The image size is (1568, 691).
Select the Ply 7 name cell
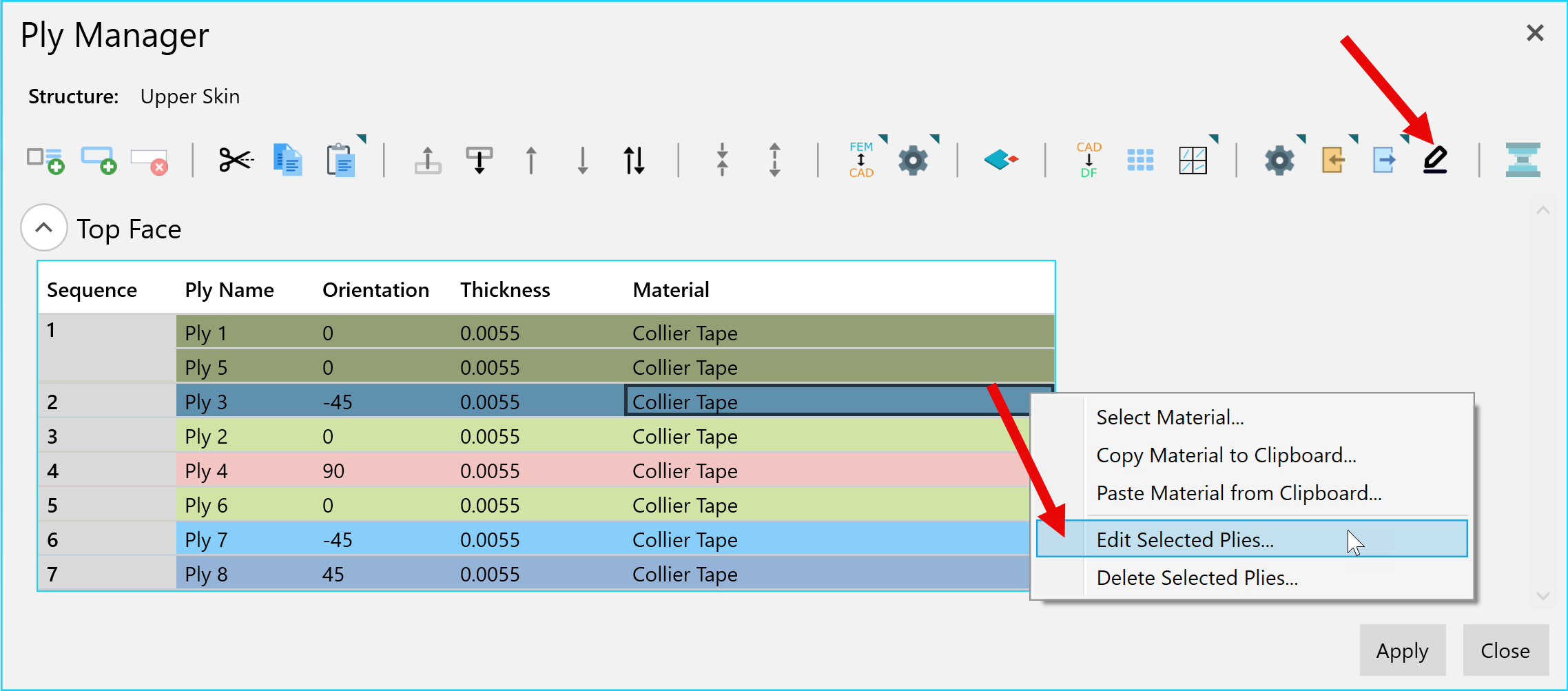(x=245, y=539)
